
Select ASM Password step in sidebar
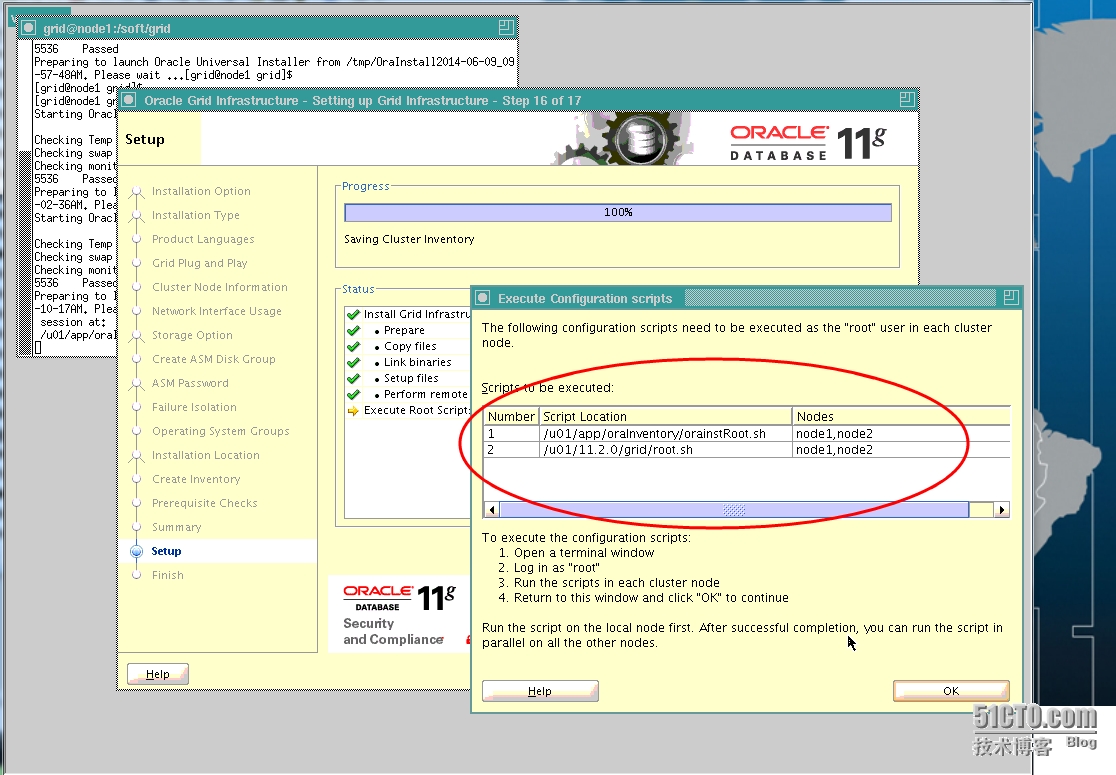[190, 383]
